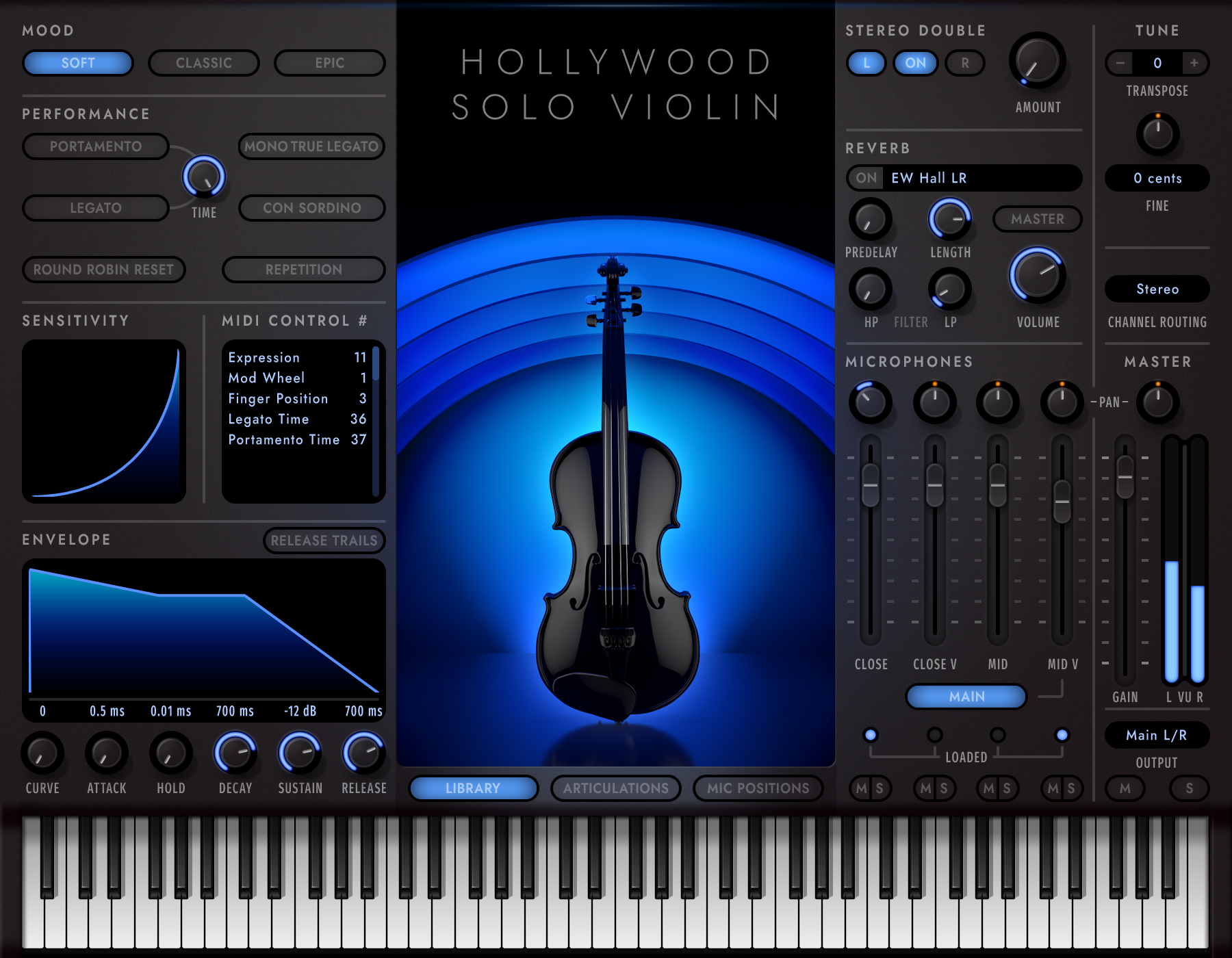Select the Finger Position MIDI row
This screenshot has height=958, width=1232.
point(297,398)
